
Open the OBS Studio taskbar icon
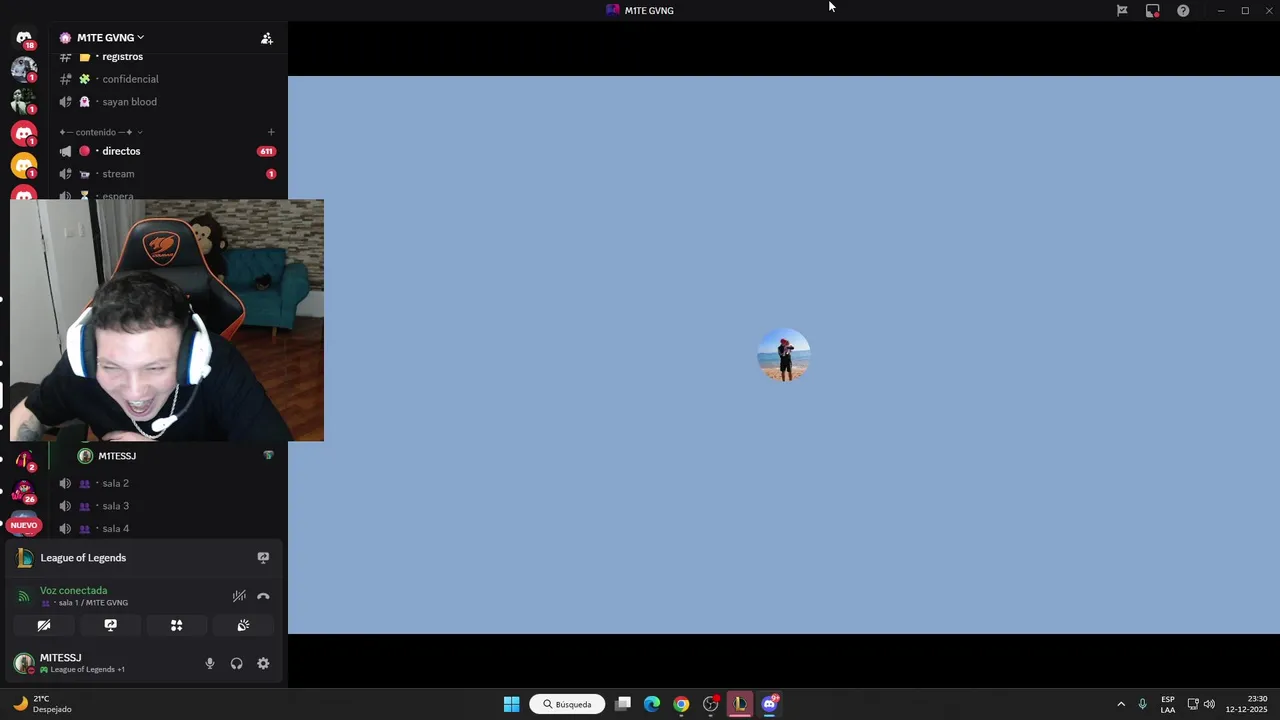tap(711, 704)
